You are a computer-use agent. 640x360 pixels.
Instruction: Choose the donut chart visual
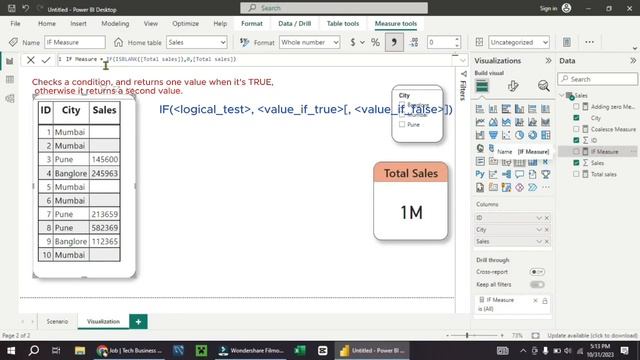click(532, 135)
